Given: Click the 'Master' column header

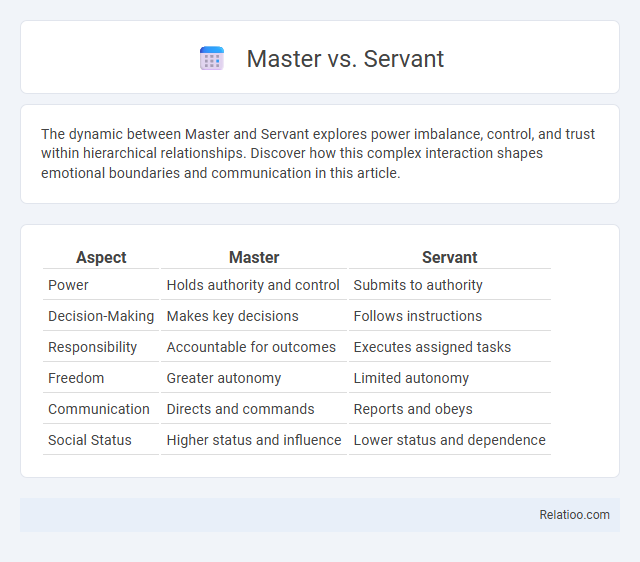Looking at the screenshot, I should click(x=254, y=258).
